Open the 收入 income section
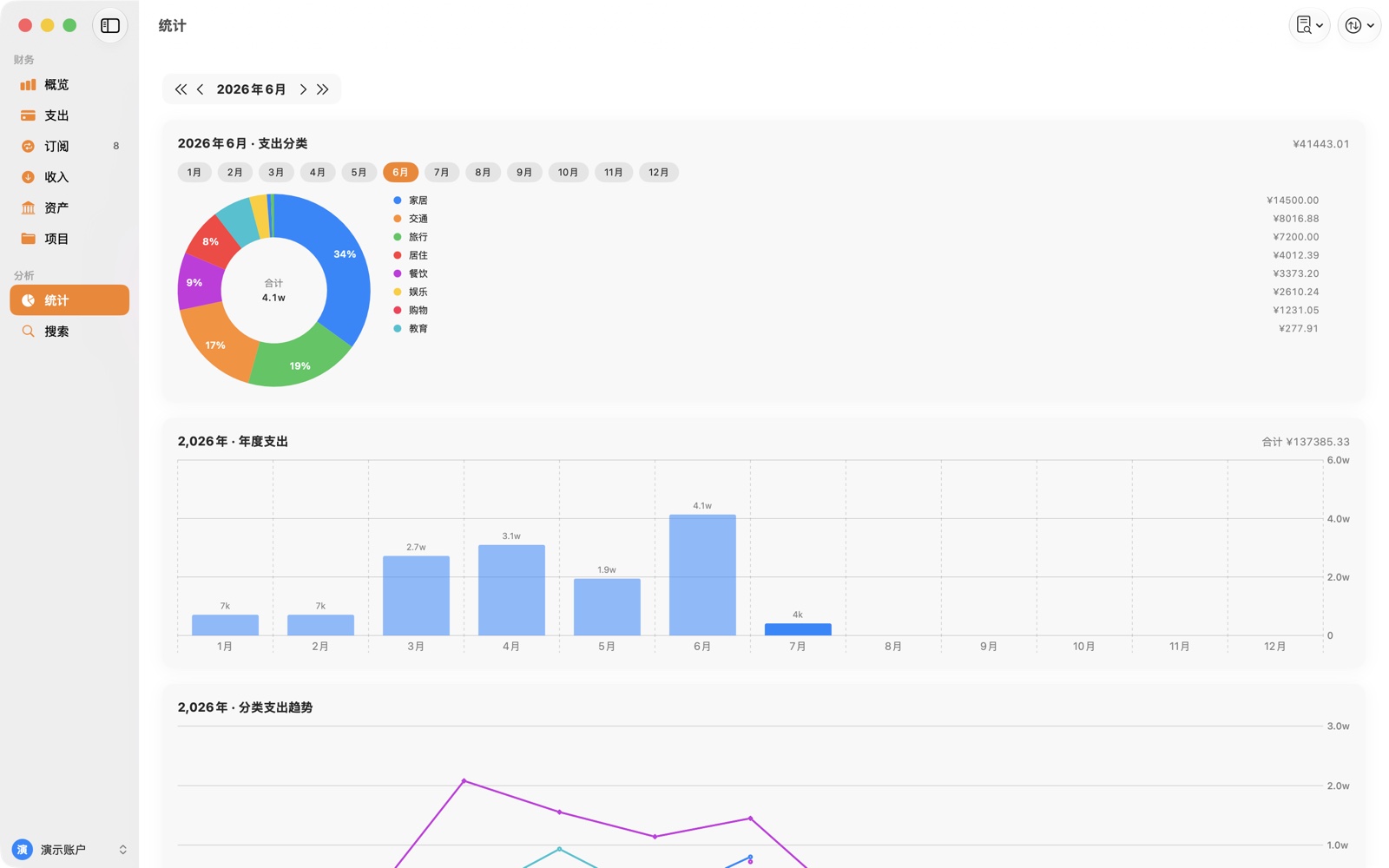1389x868 pixels. click(x=69, y=177)
